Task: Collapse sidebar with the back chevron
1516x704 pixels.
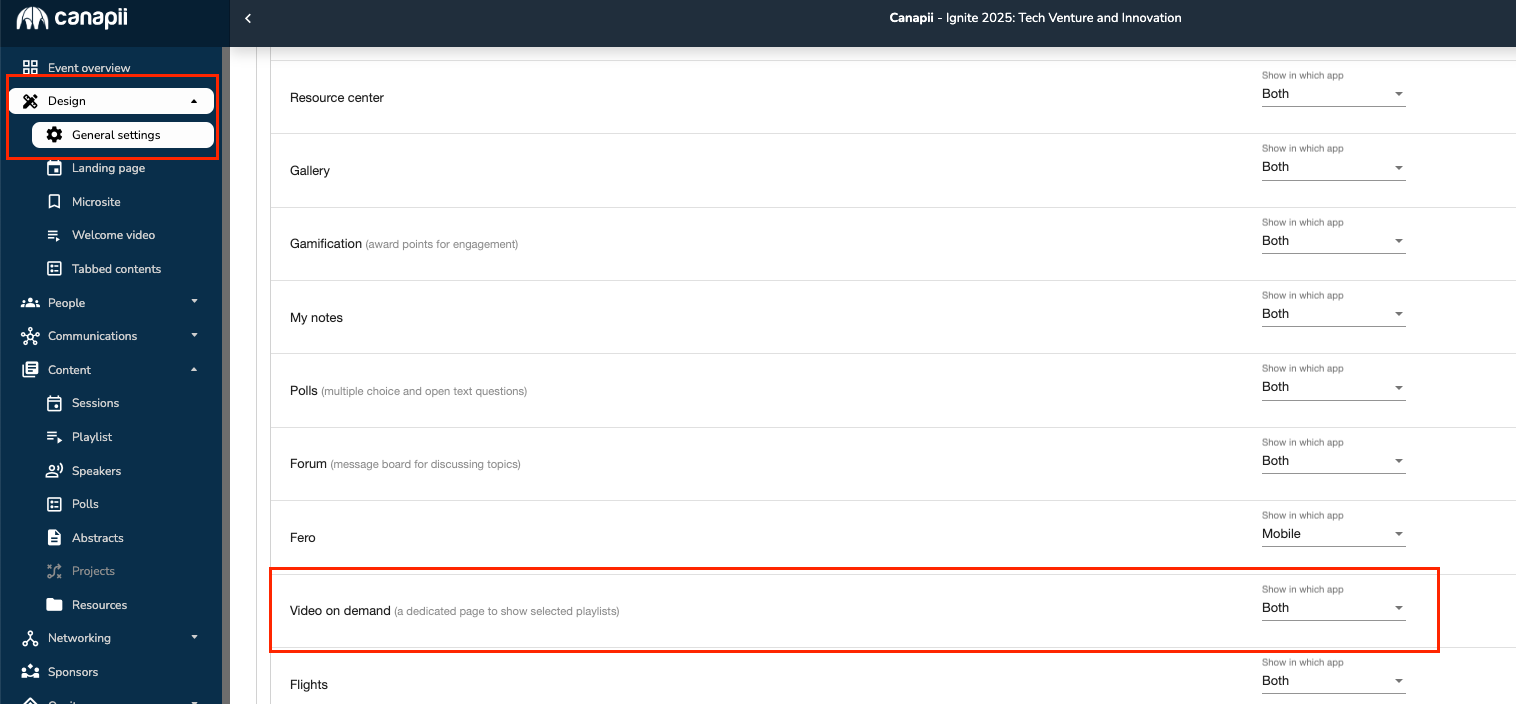Action: click(x=248, y=18)
